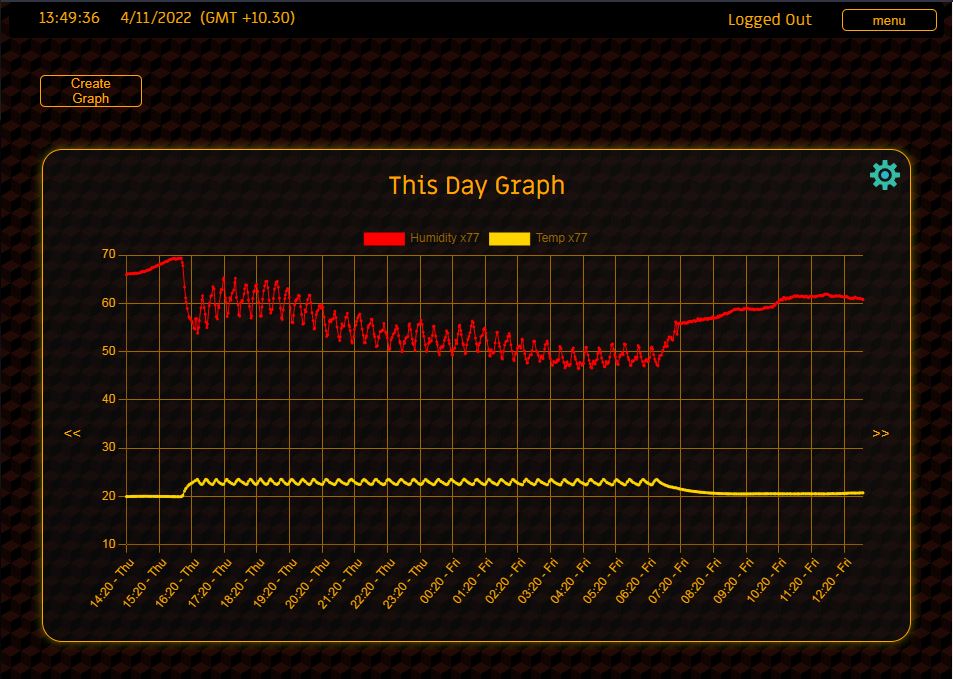This screenshot has width=953, height=679.
Task: Toggle the Temp x77 series label
Action: tap(561, 238)
